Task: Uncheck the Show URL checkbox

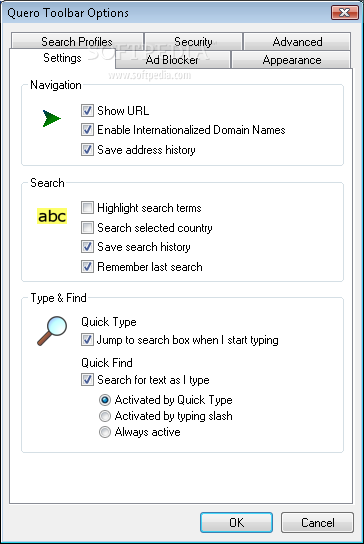Action: (x=87, y=111)
